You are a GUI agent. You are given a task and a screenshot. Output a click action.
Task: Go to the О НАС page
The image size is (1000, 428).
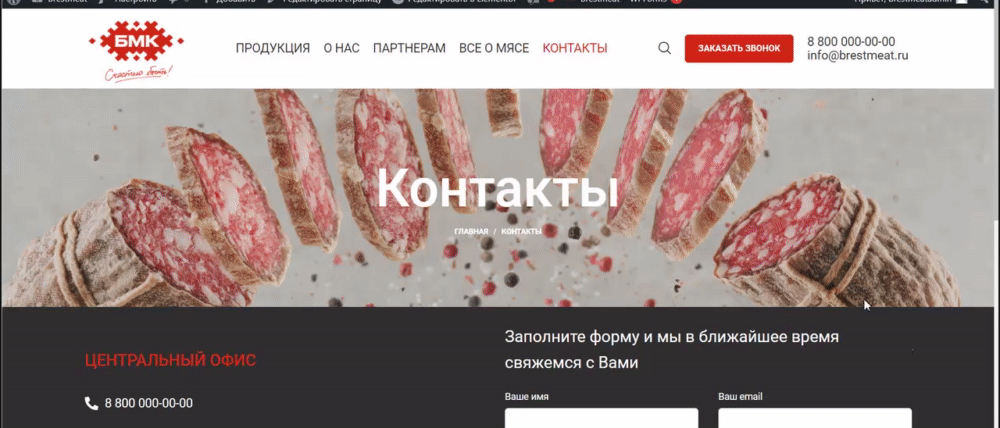[341, 48]
